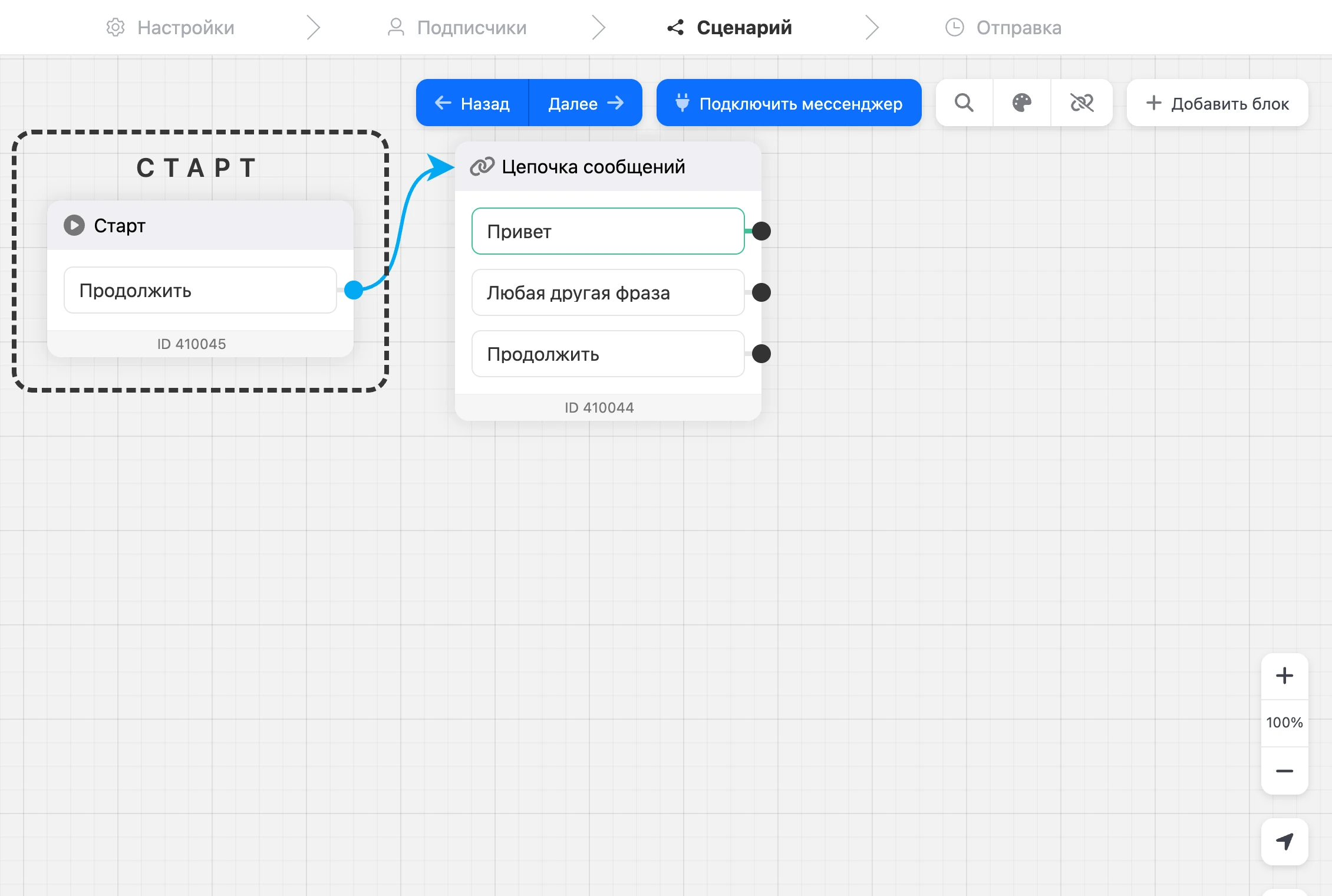Viewport: 1332px width, 896px height.
Task: Switch to the Подписчики step
Action: 457,27
